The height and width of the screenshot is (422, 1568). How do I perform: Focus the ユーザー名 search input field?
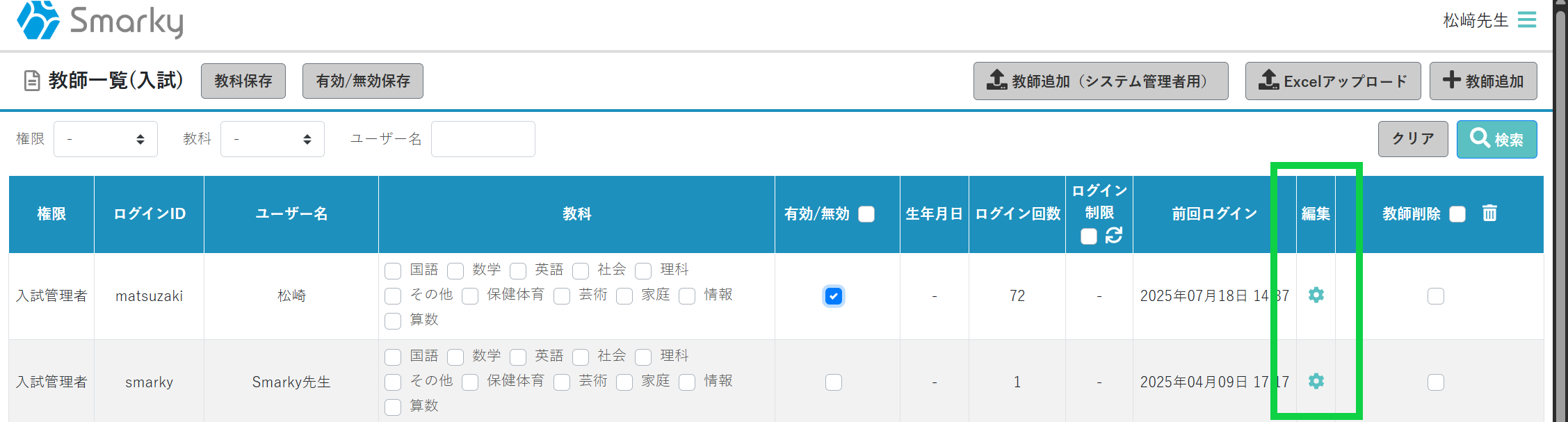click(483, 139)
